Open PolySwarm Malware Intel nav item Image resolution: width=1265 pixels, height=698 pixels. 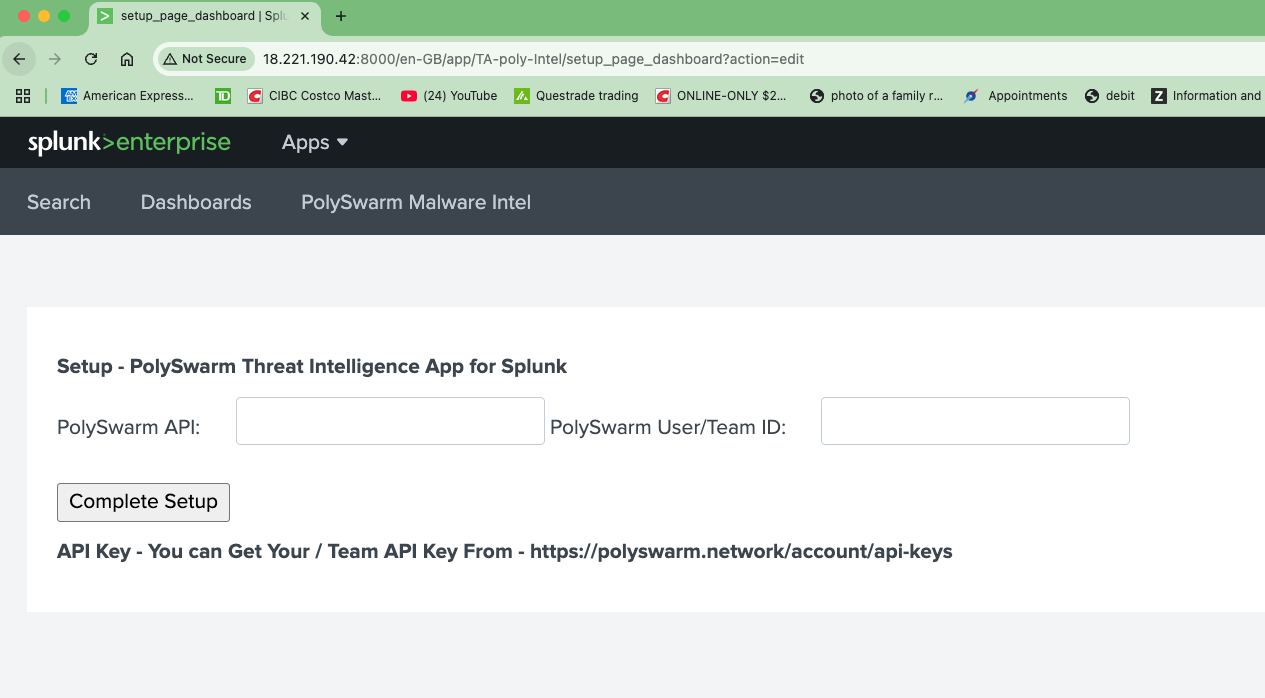click(x=416, y=202)
